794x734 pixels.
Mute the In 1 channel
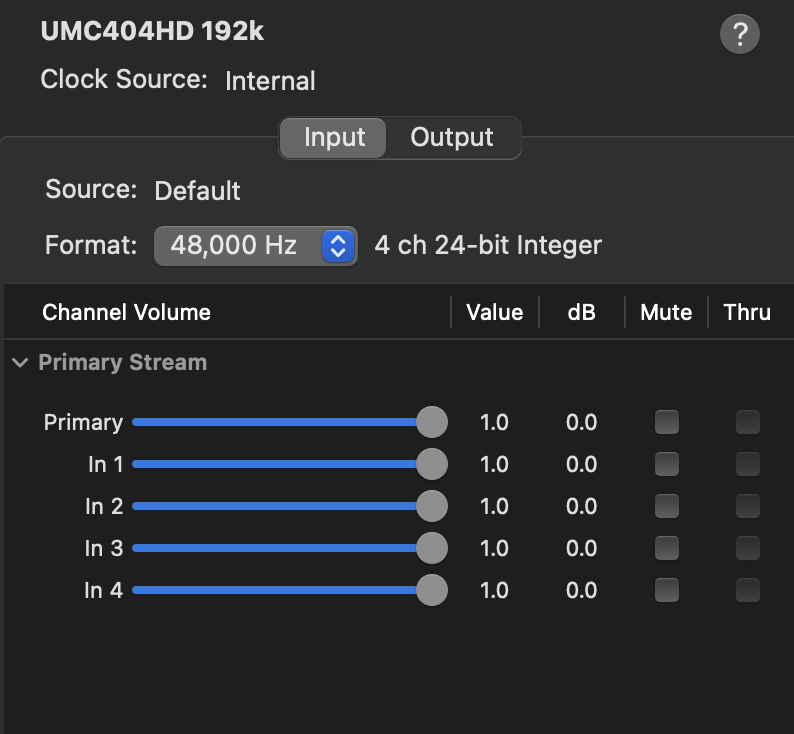click(666, 464)
